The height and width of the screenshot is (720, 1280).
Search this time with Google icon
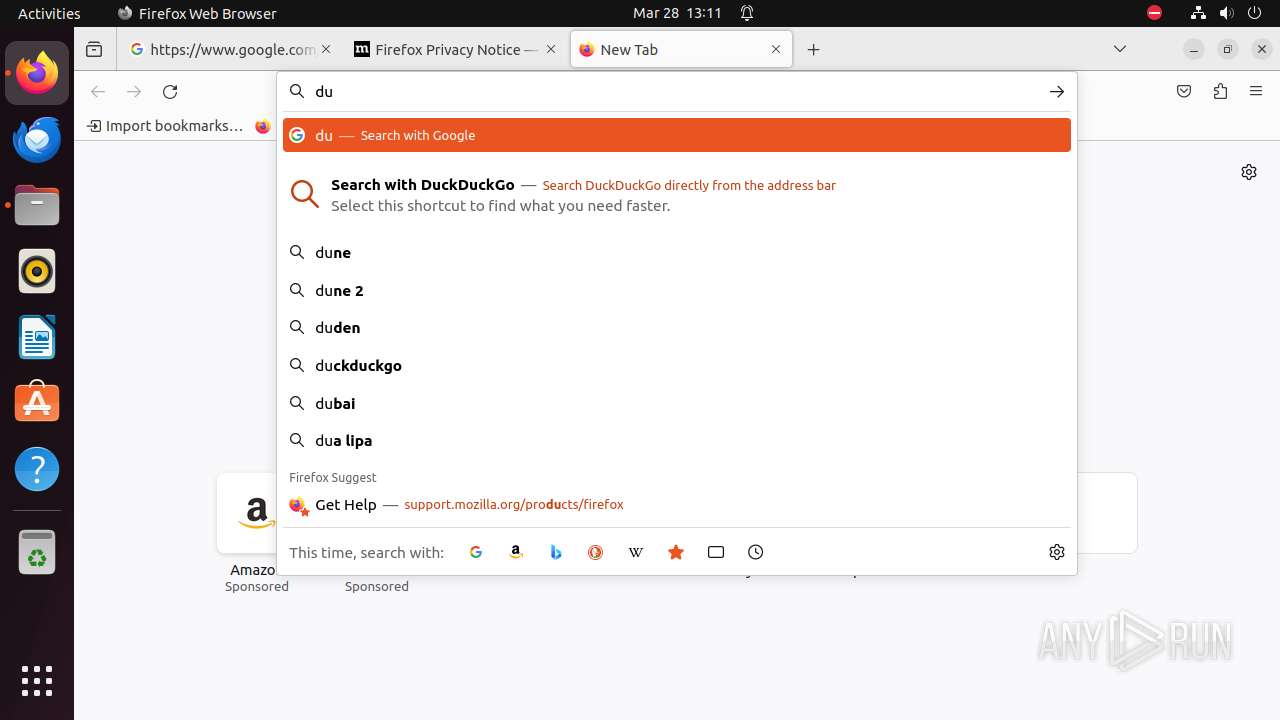tap(476, 552)
